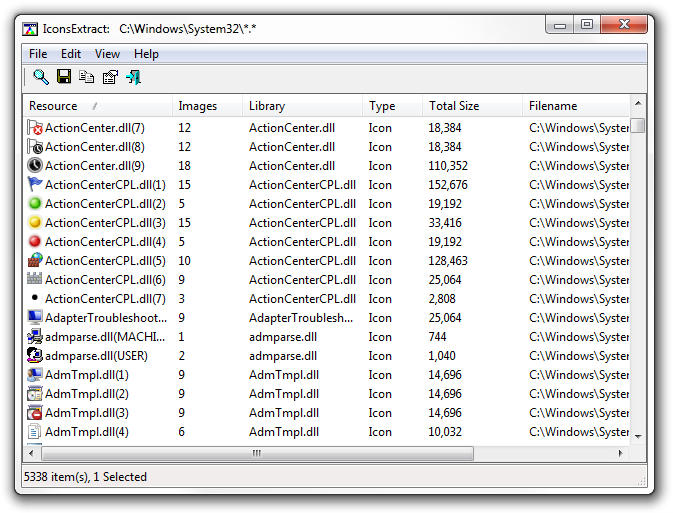This screenshot has height=513, width=673.
Task: Click the horizontal scrollbar right arrow
Action: tap(621, 453)
